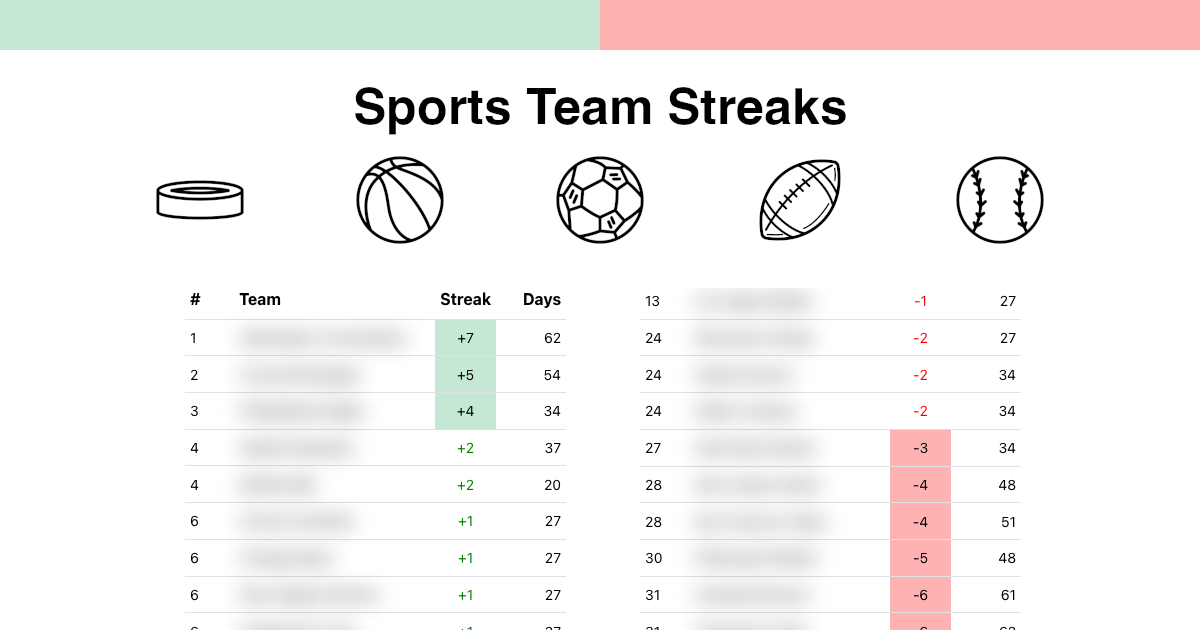
Task: Sort by the Streak column header
Action: coord(465,299)
